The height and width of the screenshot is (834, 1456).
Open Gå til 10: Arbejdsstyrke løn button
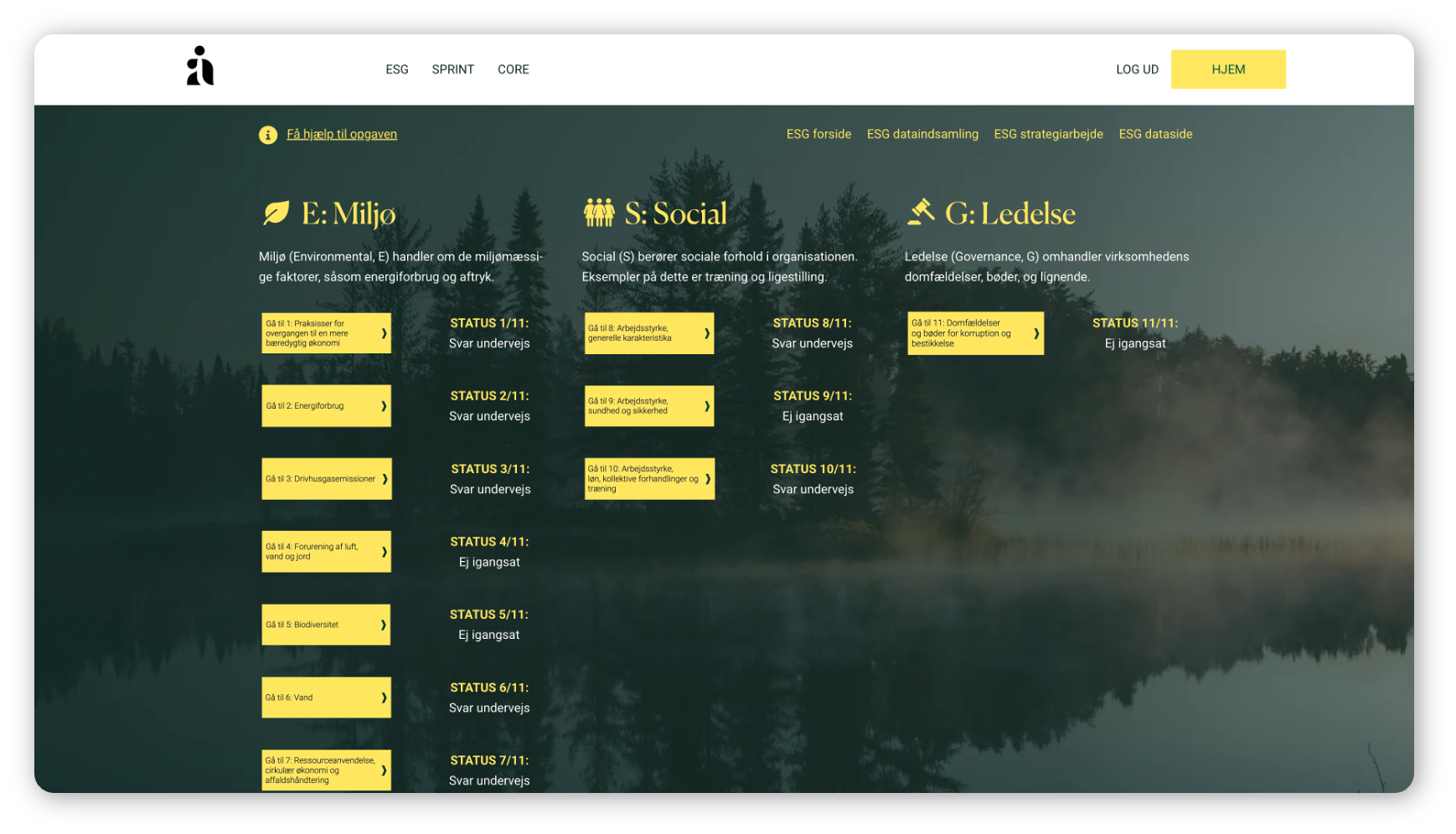point(649,479)
